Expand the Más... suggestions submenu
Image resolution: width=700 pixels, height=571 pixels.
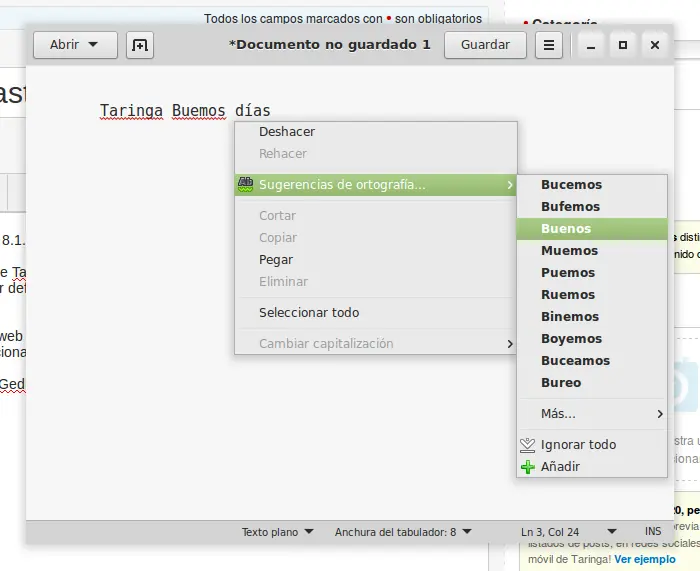(592, 414)
